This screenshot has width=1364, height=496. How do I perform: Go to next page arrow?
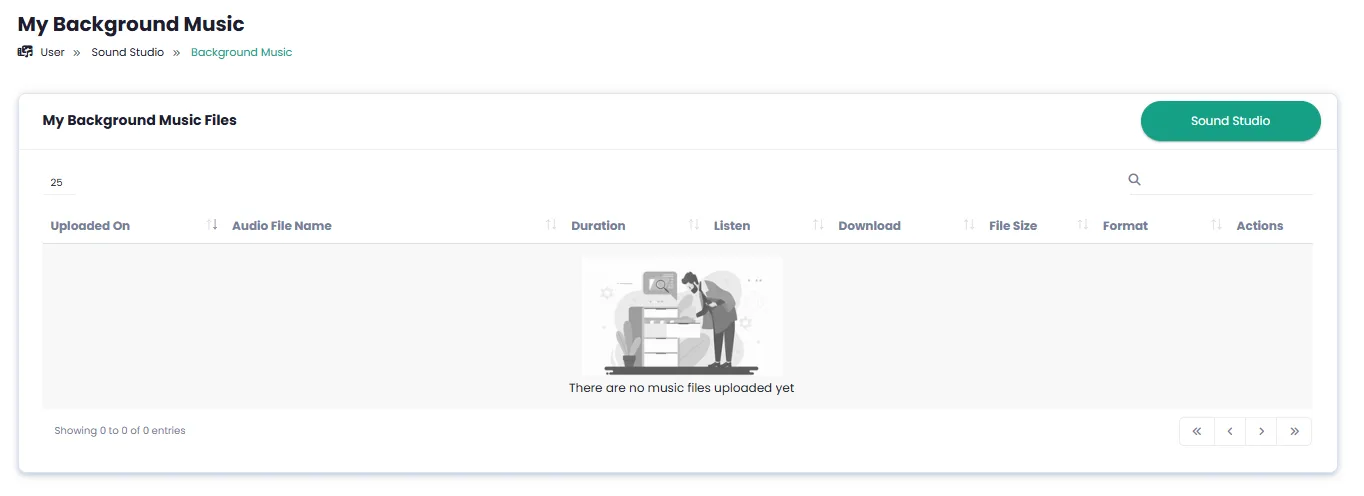(1262, 431)
